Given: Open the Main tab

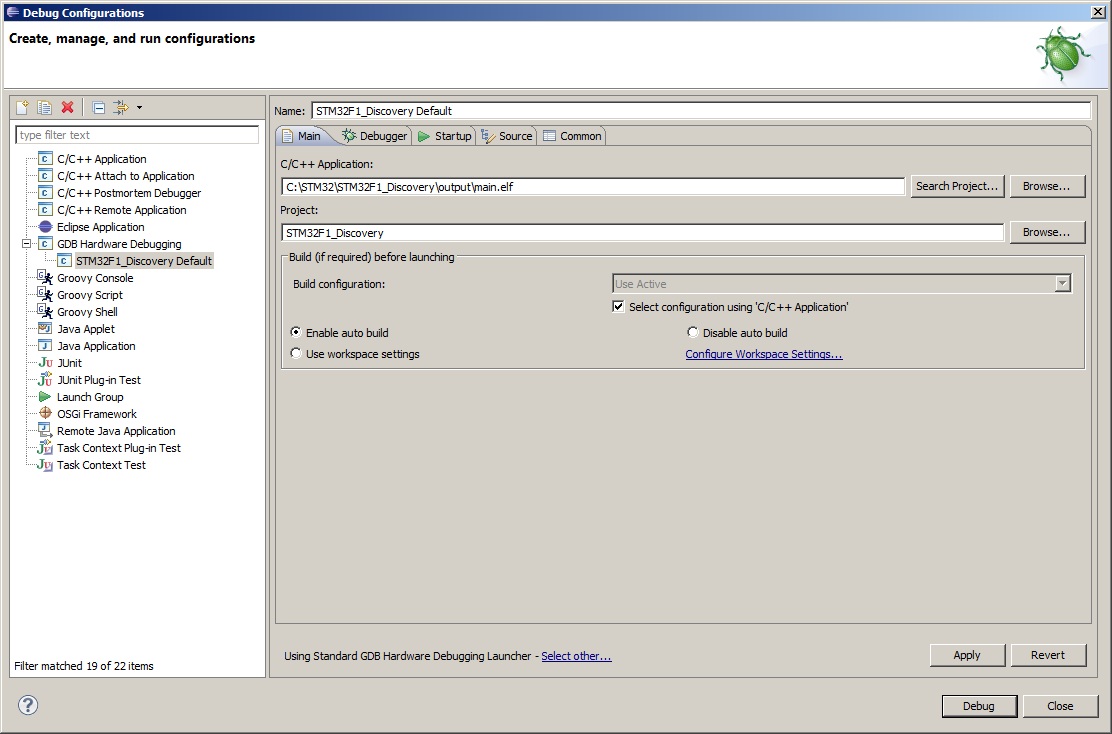Looking at the screenshot, I should 301,136.
